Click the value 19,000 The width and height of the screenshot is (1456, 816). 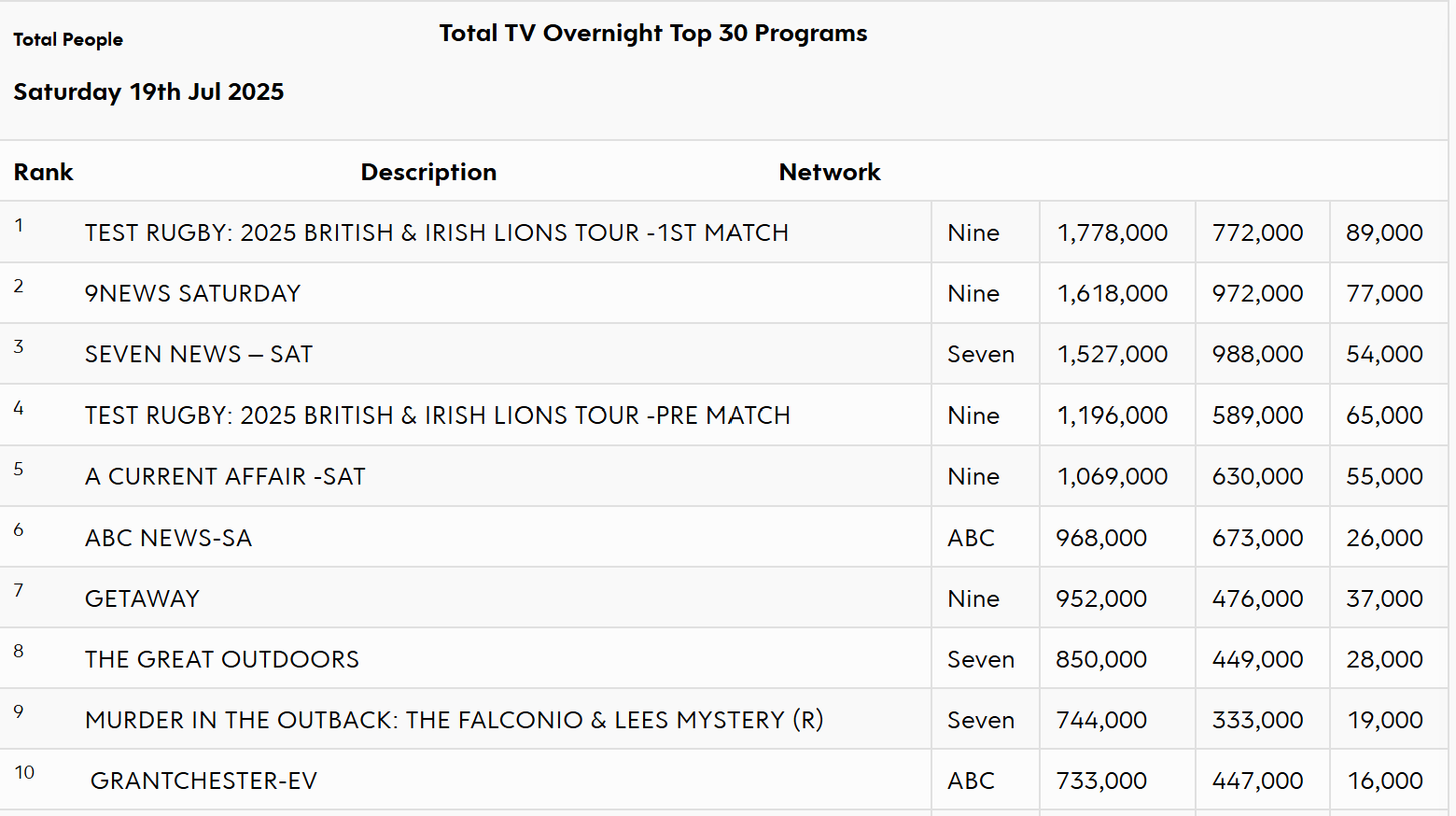click(1385, 720)
